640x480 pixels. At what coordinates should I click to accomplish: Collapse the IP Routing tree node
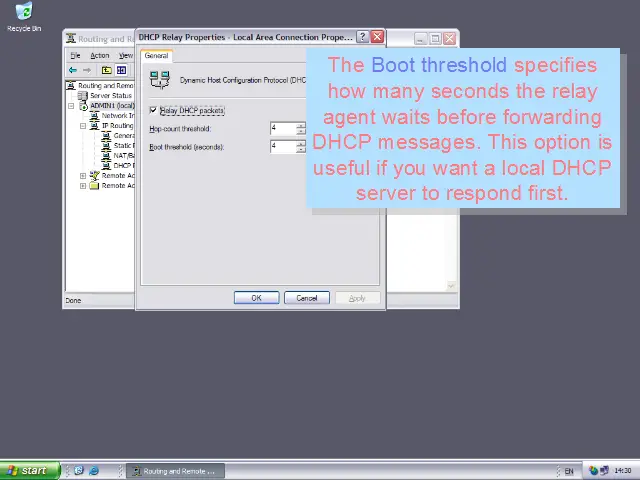(x=83, y=126)
